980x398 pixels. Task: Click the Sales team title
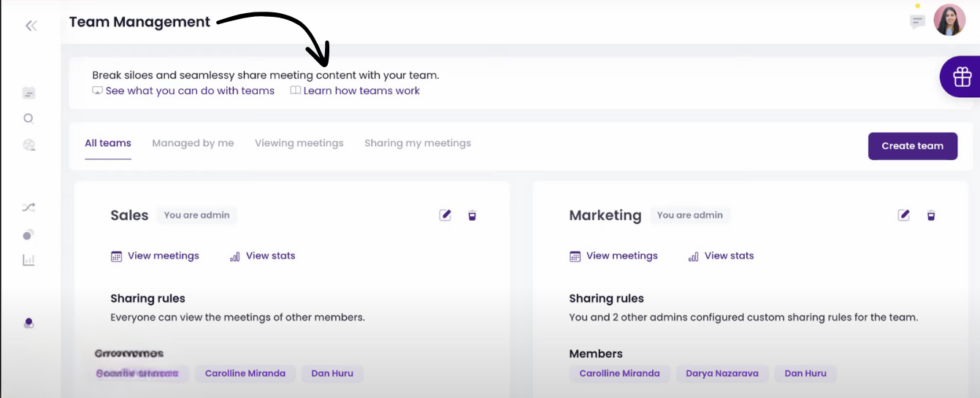pos(129,216)
